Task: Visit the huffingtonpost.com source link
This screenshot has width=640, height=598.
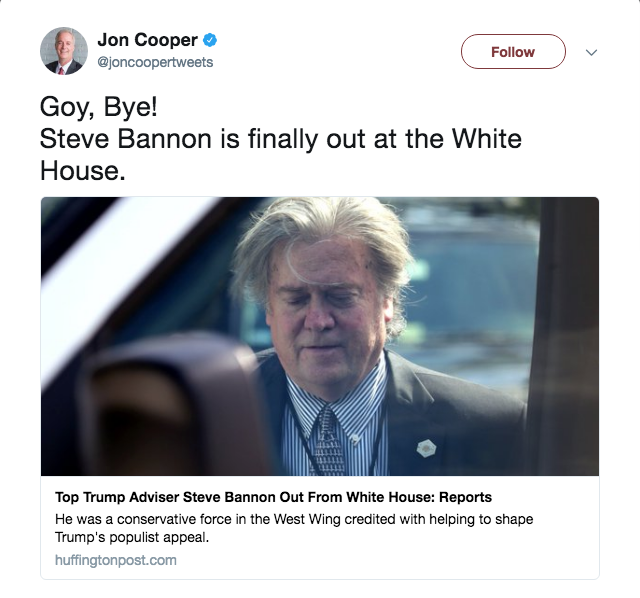Action: click(116, 560)
